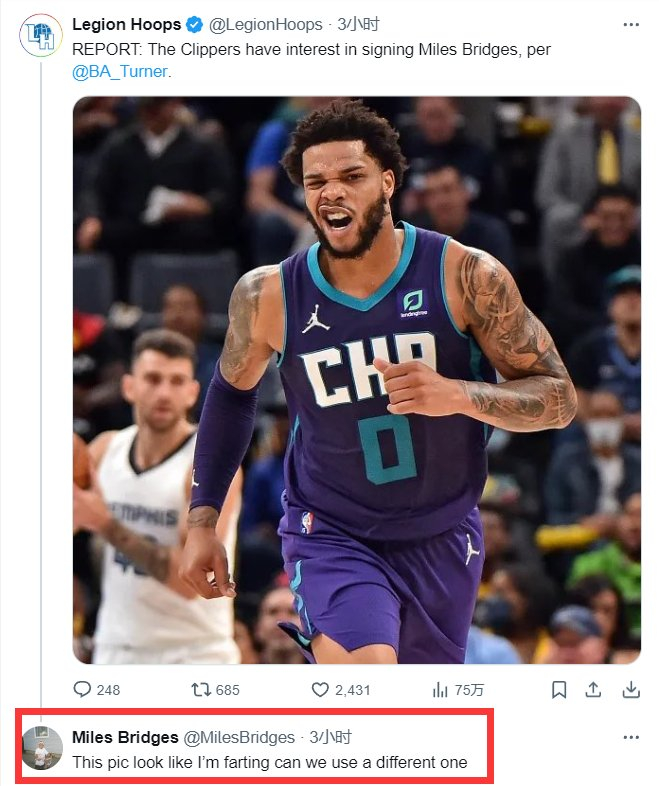Open the @BA_Turner mention link
Image resolution: width=659 pixels, height=786 pixels.
point(119,71)
